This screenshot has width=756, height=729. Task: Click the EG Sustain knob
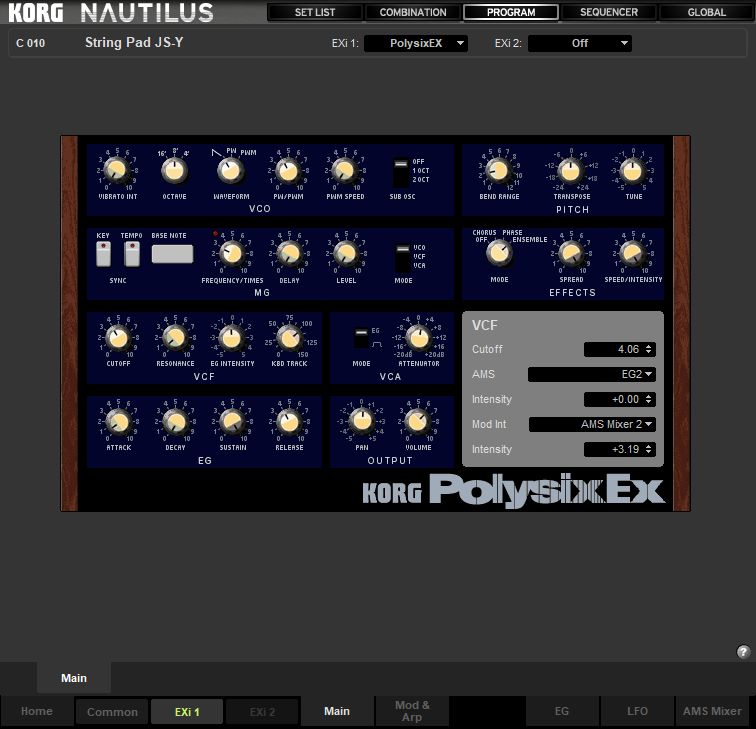coord(232,422)
